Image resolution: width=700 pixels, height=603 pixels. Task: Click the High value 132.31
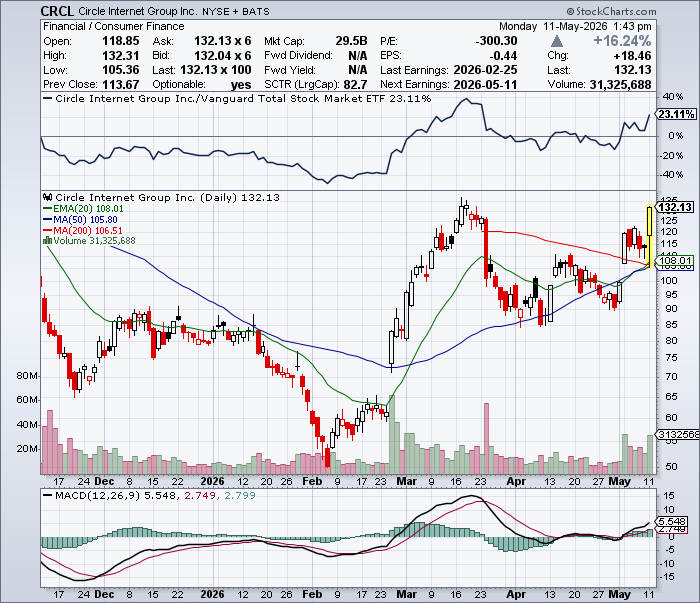pos(121,56)
